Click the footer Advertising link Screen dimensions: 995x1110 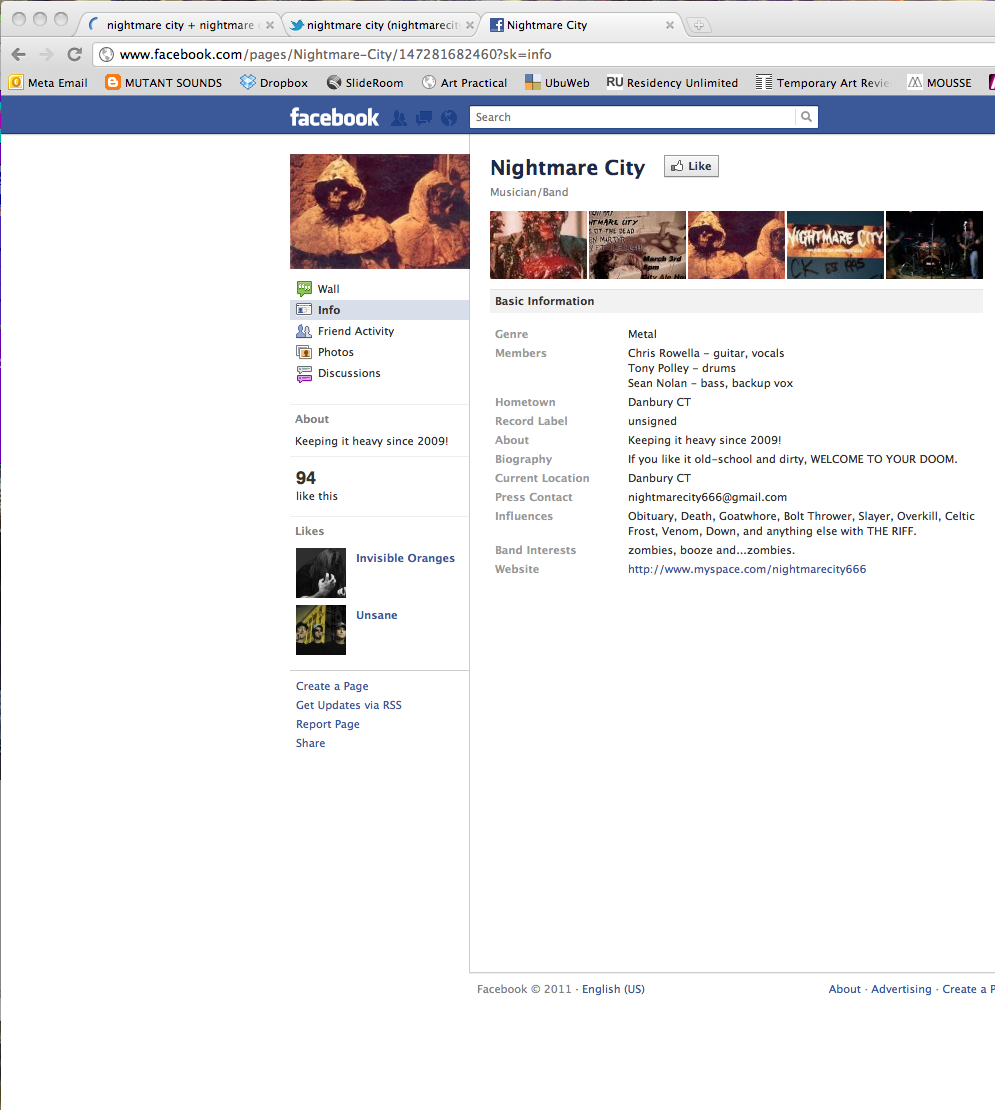click(901, 989)
